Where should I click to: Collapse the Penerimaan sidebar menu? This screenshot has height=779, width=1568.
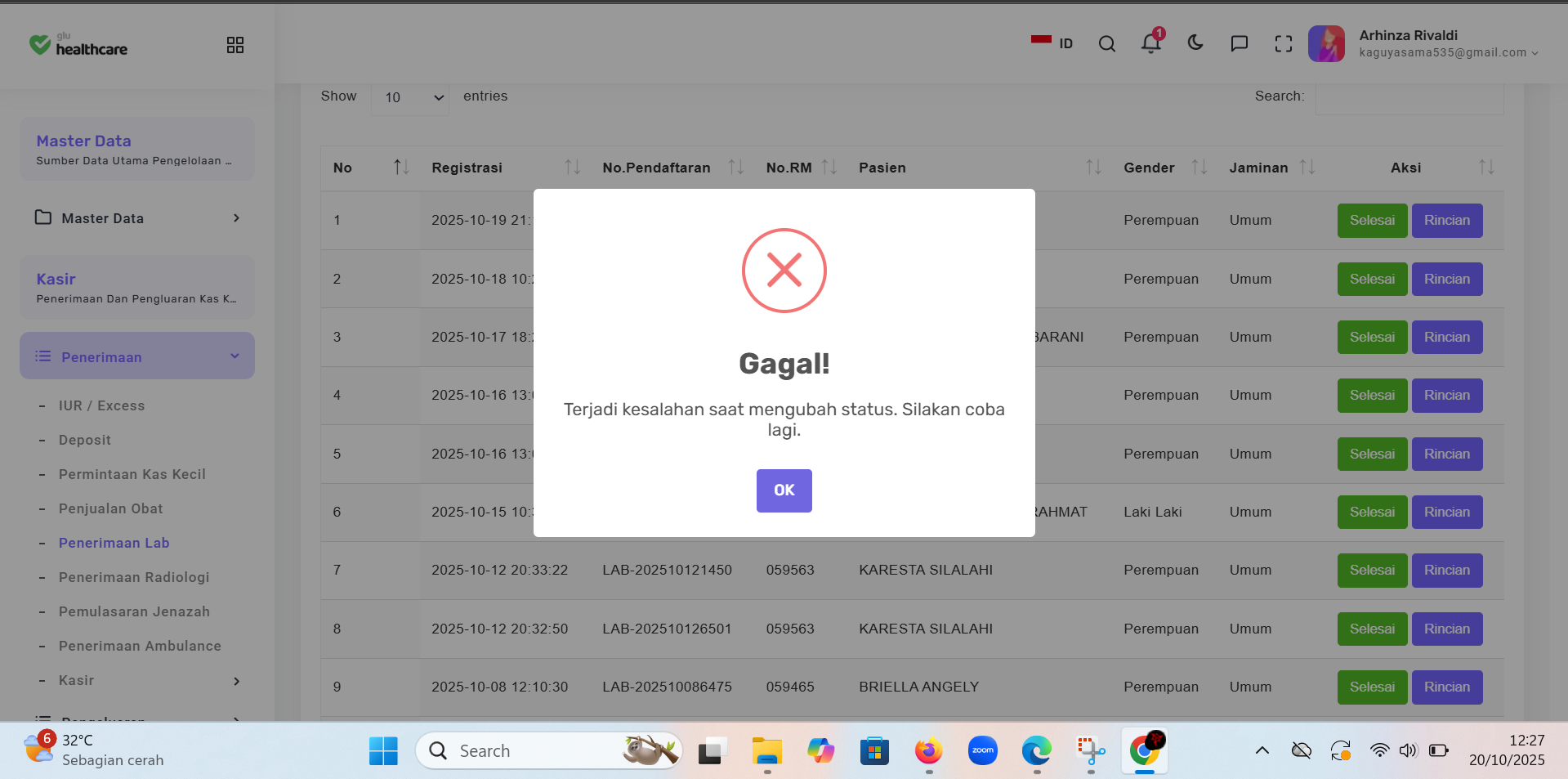(x=137, y=356)
